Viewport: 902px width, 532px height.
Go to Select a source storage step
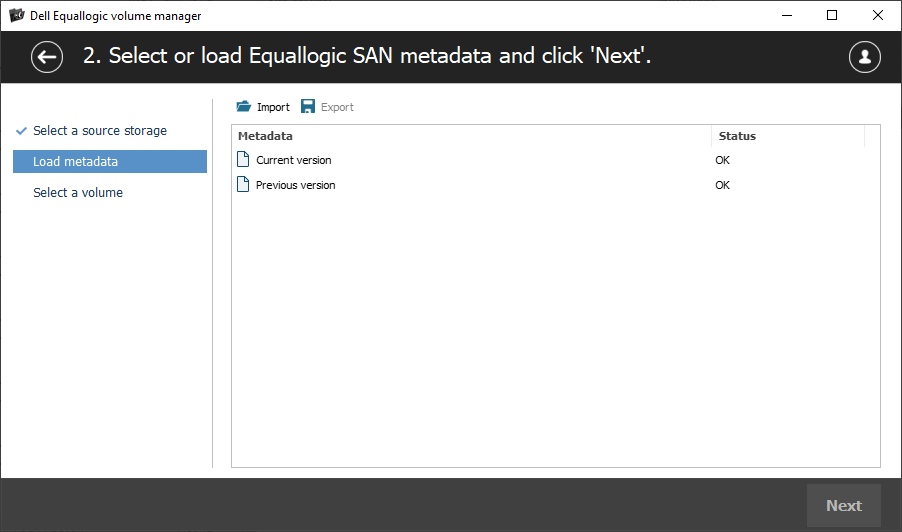(x=100, y=131)
